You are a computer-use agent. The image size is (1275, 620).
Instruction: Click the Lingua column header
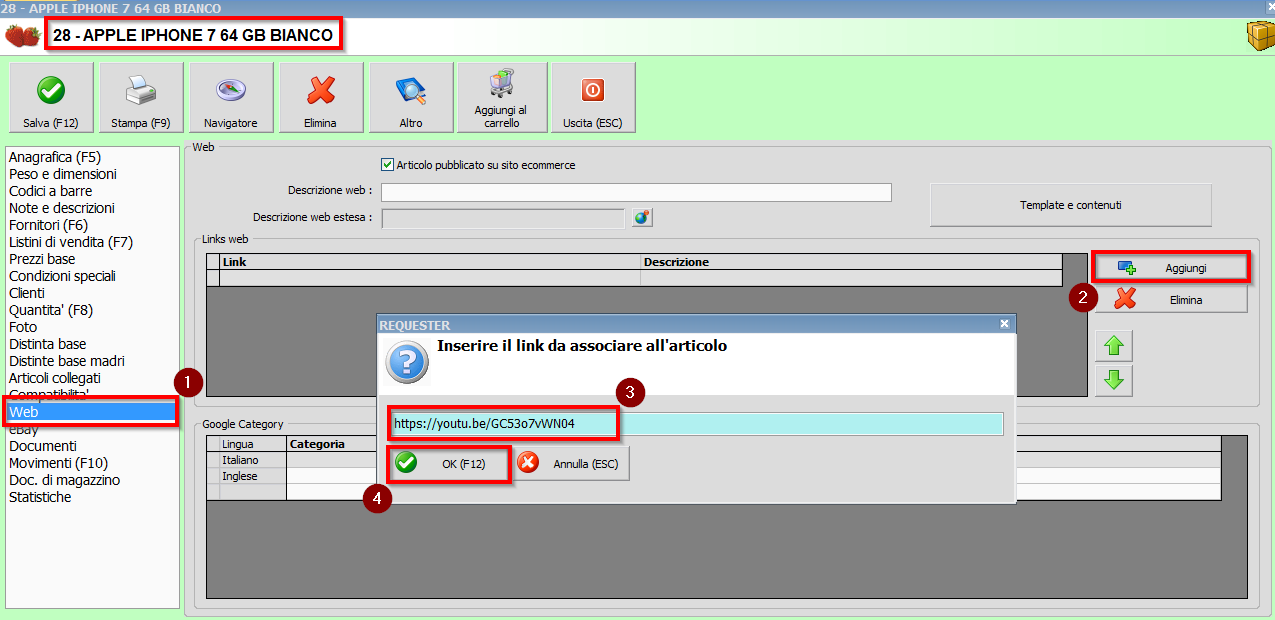tap(253, 444)
